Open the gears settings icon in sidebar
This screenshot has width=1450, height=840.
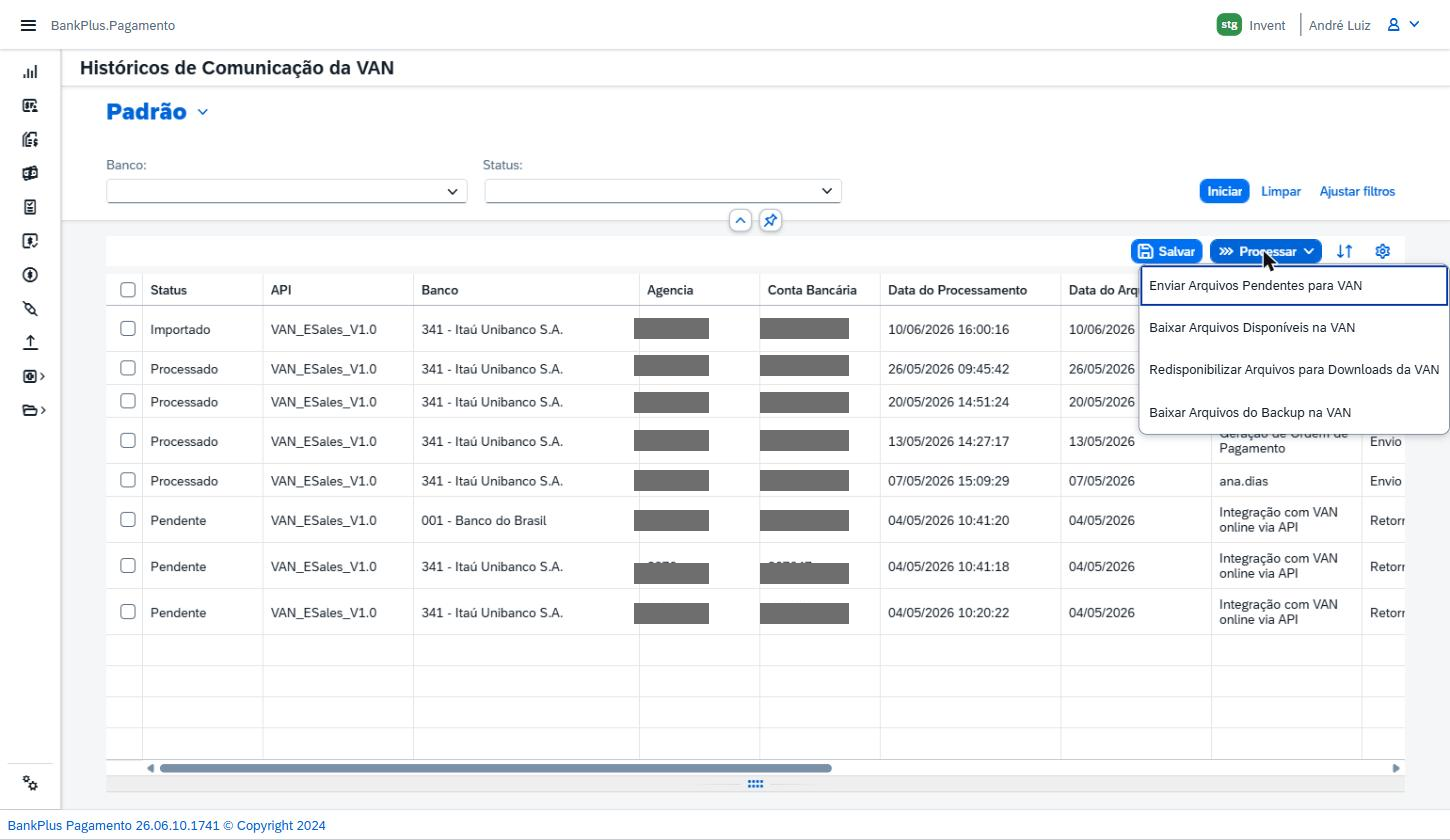point(30,784)
